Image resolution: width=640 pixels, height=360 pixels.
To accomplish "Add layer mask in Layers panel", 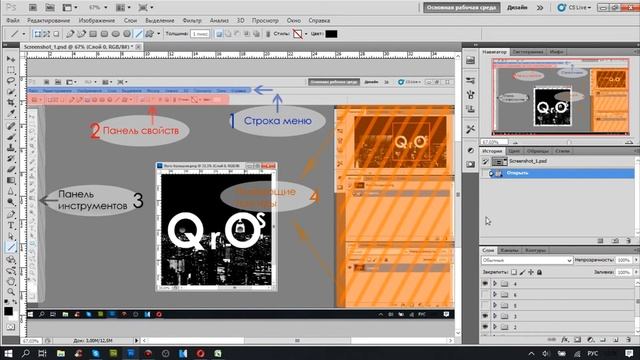I will click(x=577, y=340).
